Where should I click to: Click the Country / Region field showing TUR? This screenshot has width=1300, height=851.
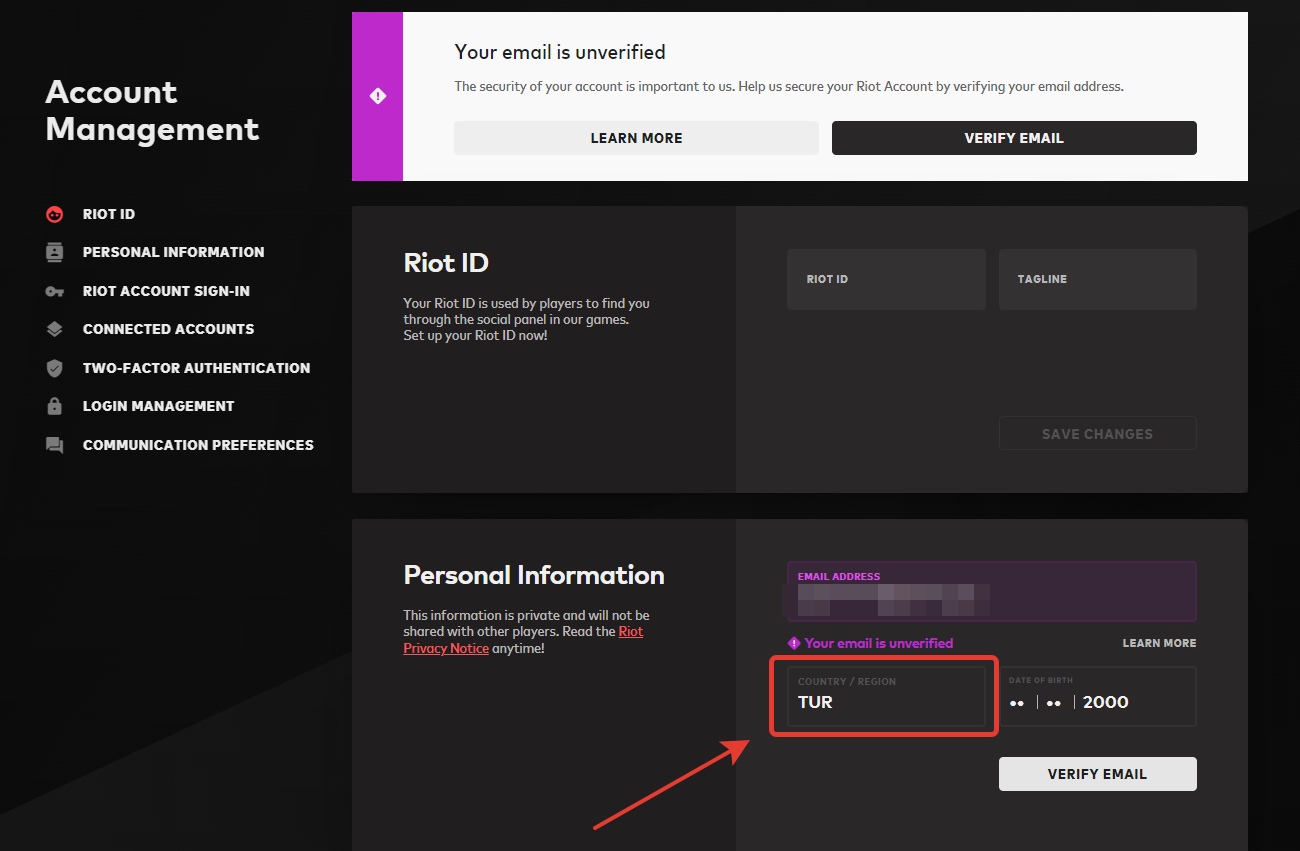(886, 696)
